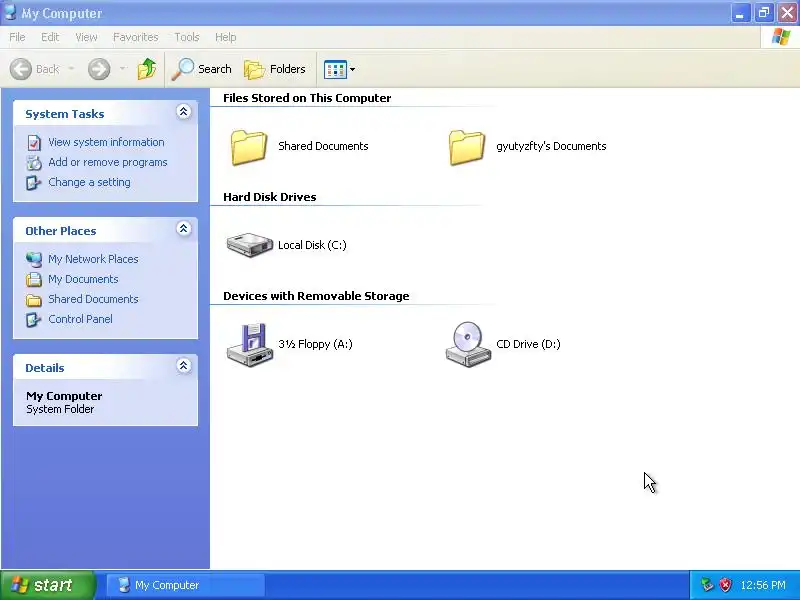Screen dimensions: 800x600
Task: Collapse the Other Places panel
Action: point(184,229)
